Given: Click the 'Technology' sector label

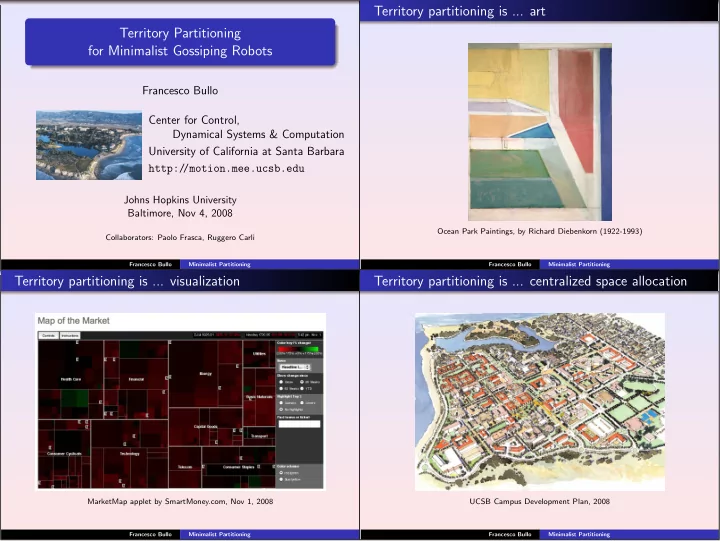Looking at the screenshot, I should (129, 454).
